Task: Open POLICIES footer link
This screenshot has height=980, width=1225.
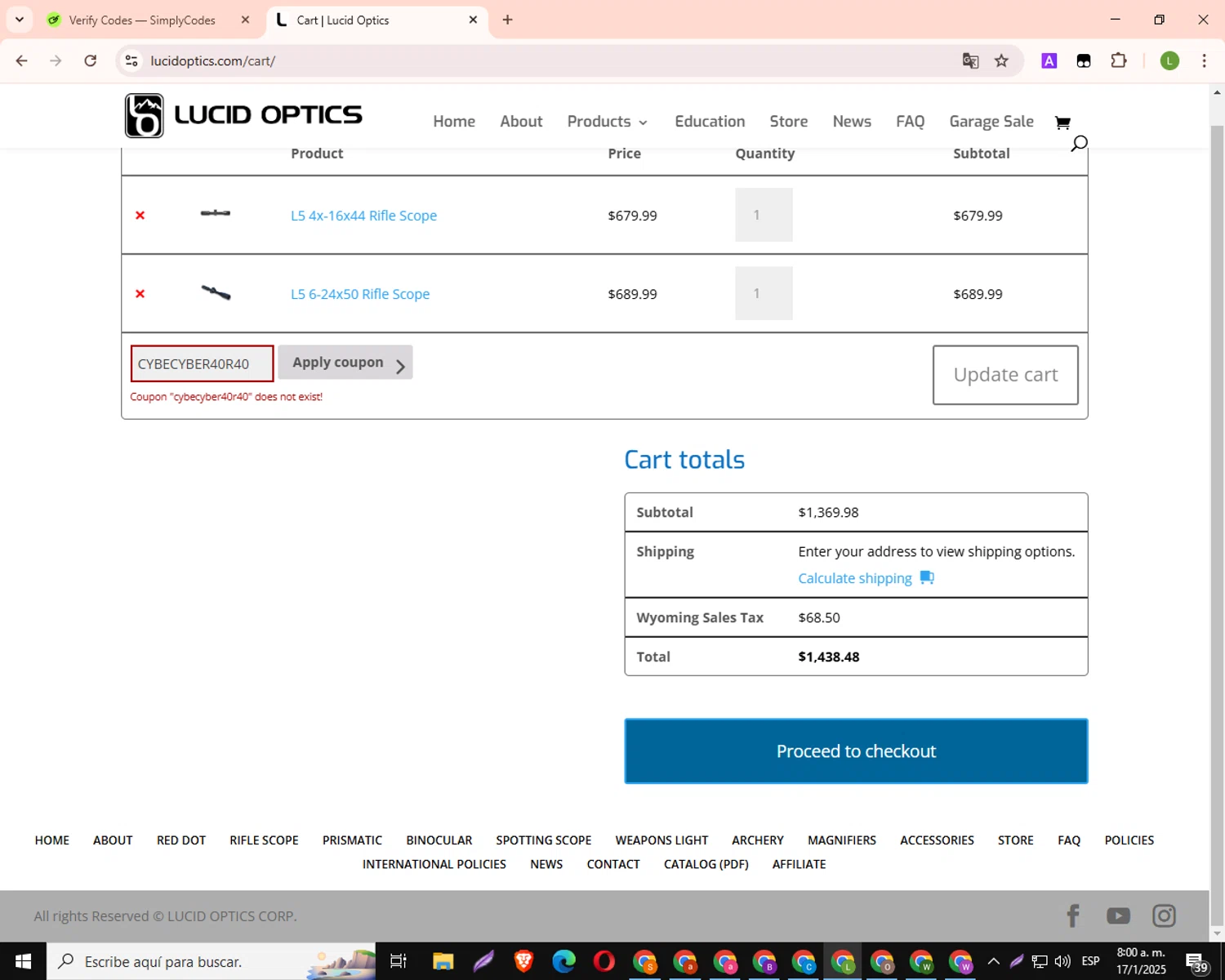Action: click(x=1129, y=840)
